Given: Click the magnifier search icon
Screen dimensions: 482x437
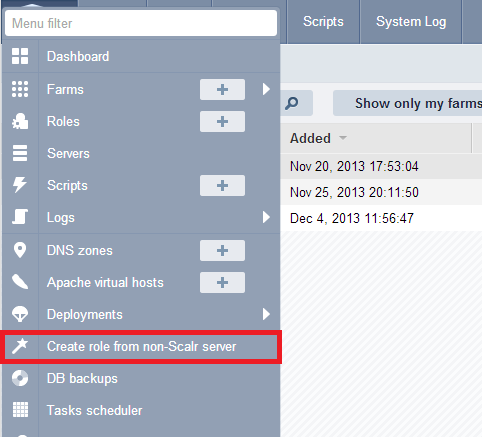Looking at the screenshot, I should tap(292, 103).
